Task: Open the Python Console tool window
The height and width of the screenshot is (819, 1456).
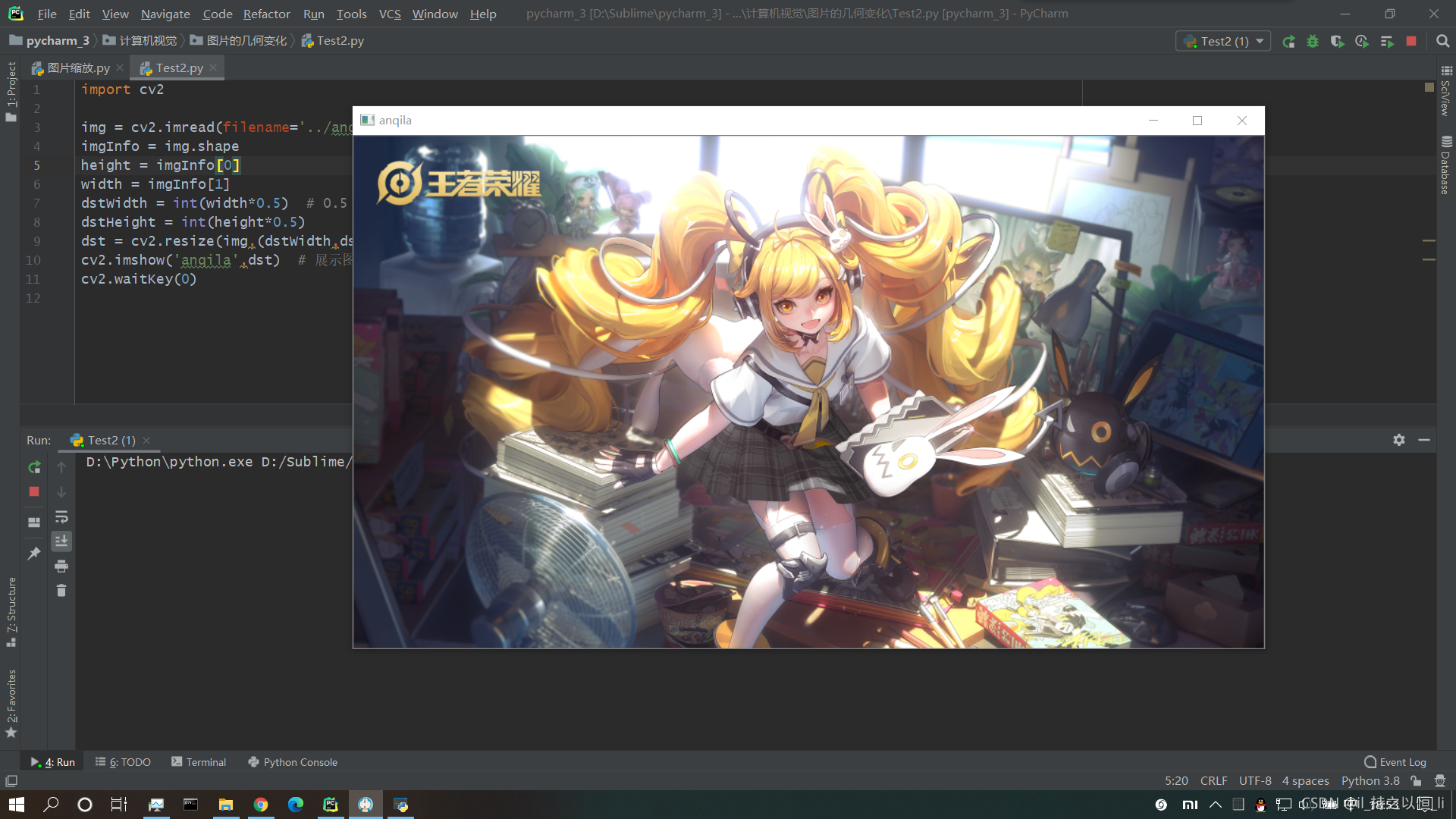Action: click(x=293, y=762)
